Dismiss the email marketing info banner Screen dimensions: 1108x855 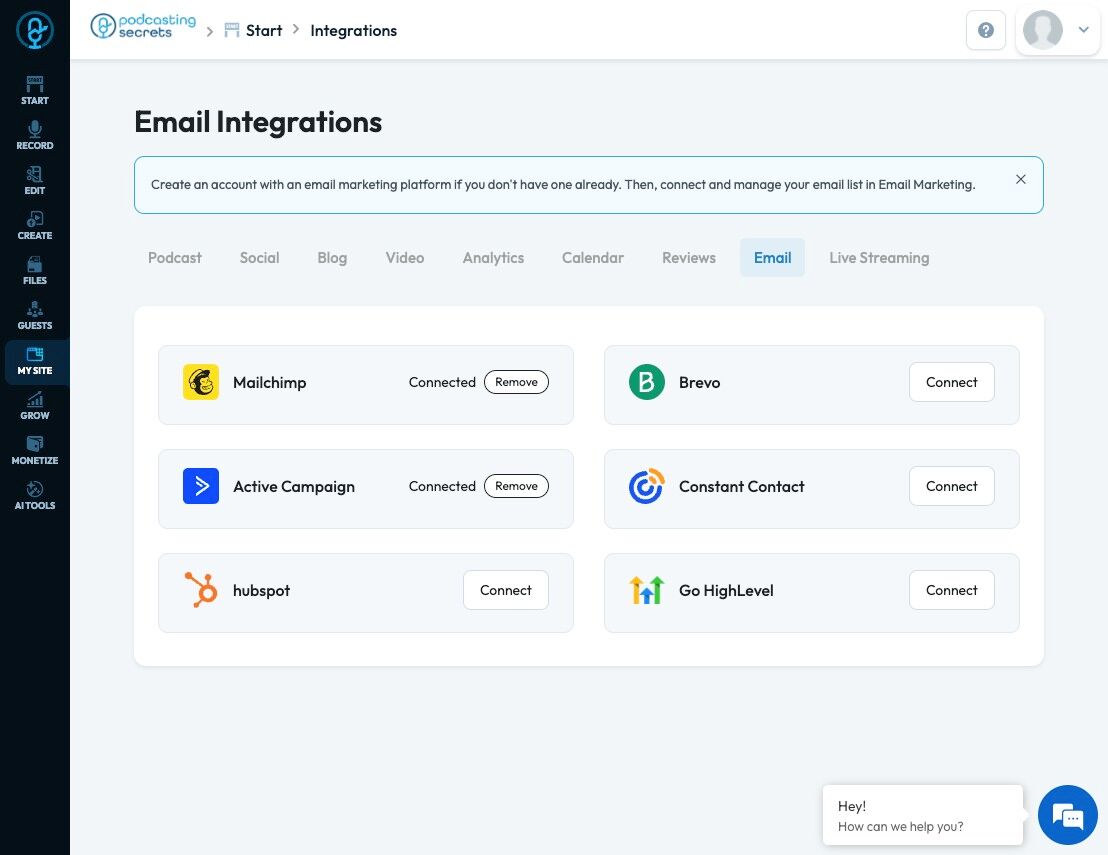[x=1020, y=179]
